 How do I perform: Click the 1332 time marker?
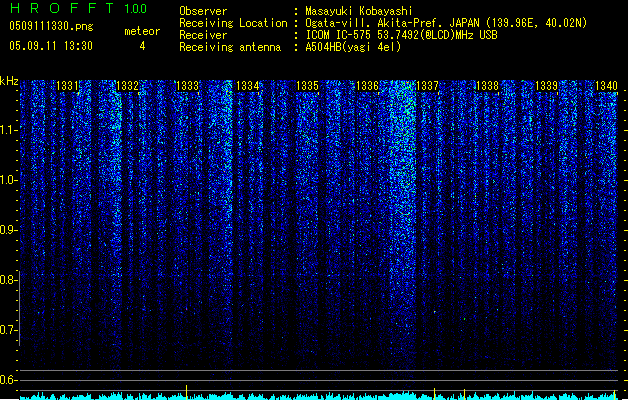pyautogui.click(x=127, y=86)
